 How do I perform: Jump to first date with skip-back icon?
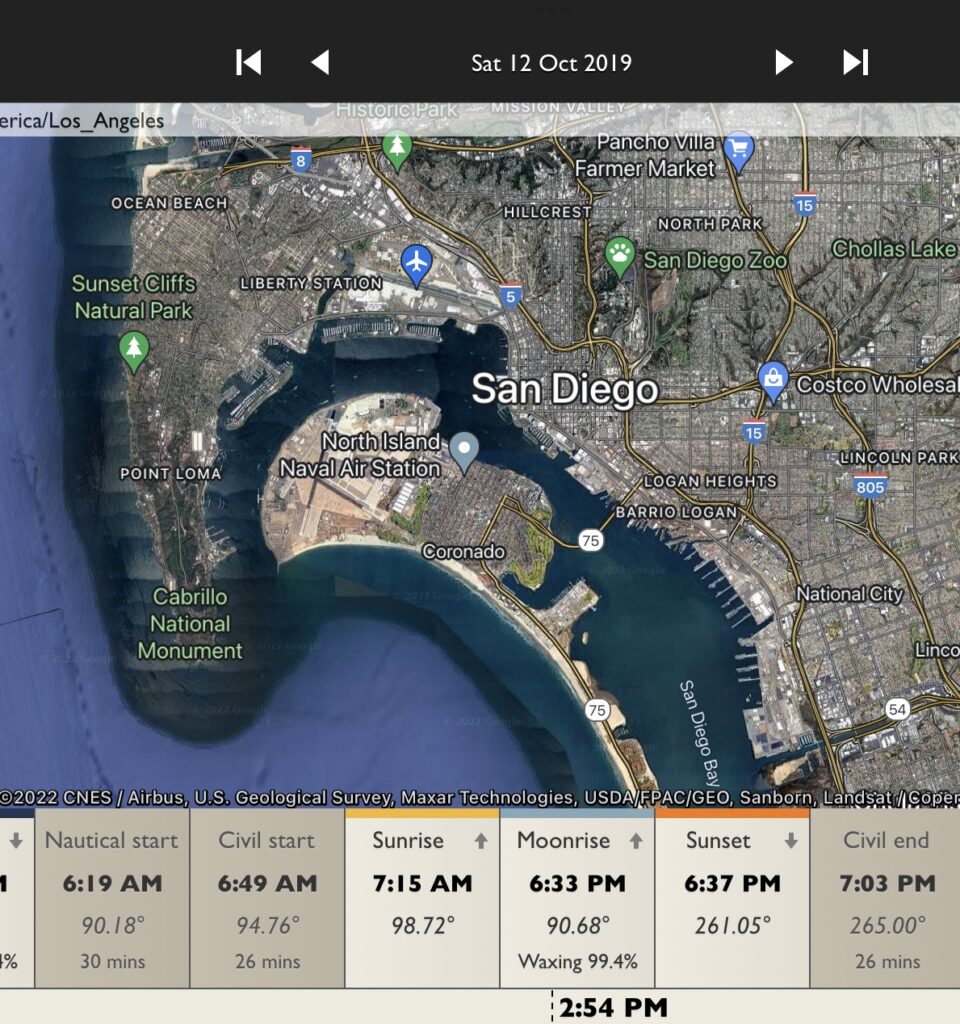point(249,63)
